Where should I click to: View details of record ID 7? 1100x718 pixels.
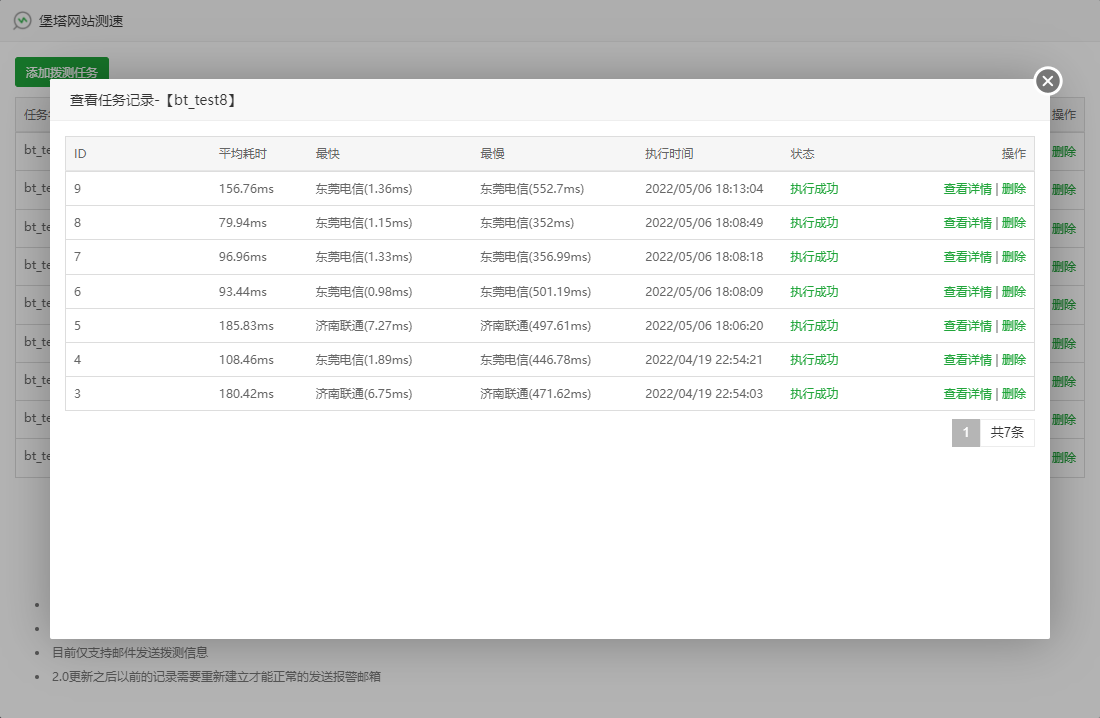coord(967,257)
